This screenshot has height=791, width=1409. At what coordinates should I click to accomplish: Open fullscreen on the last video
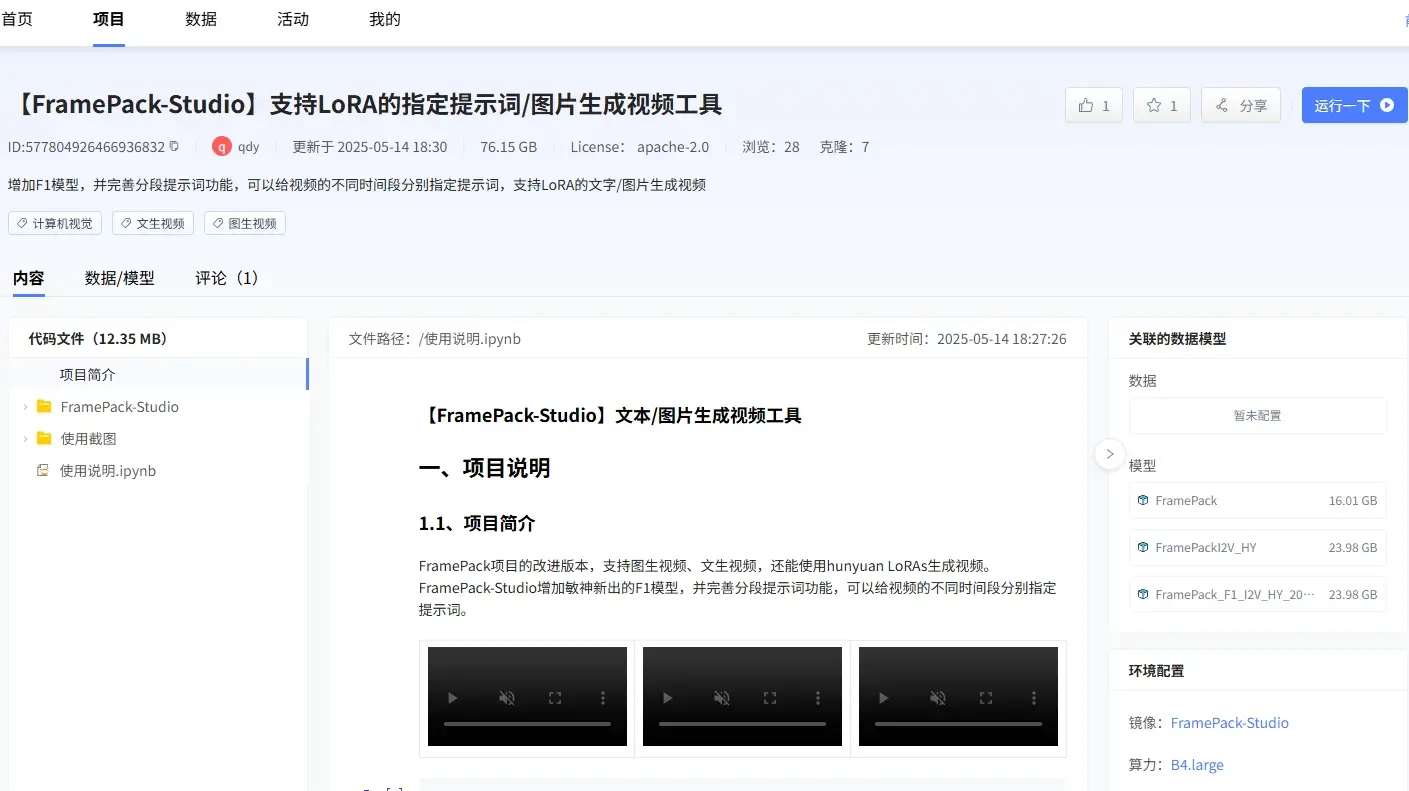tap(986, 698)
